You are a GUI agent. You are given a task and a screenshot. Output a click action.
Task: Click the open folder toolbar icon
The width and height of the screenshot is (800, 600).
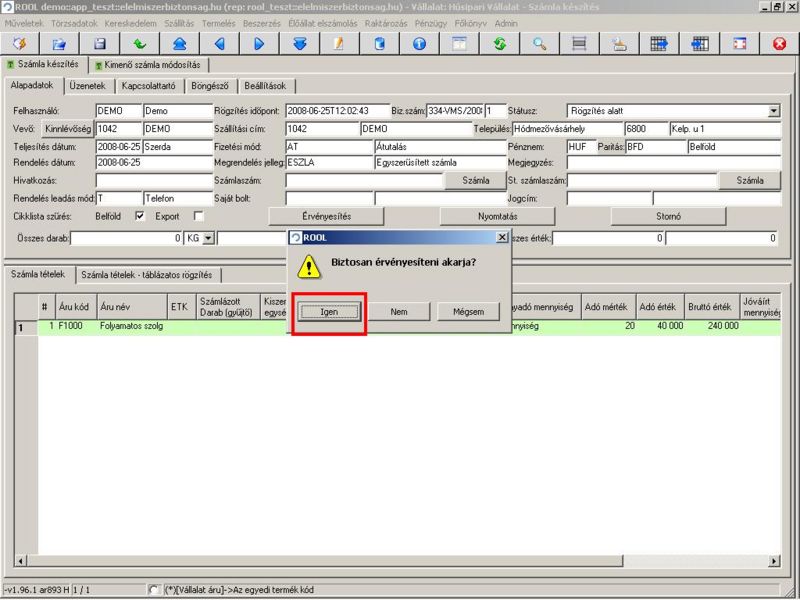[59, 44]
